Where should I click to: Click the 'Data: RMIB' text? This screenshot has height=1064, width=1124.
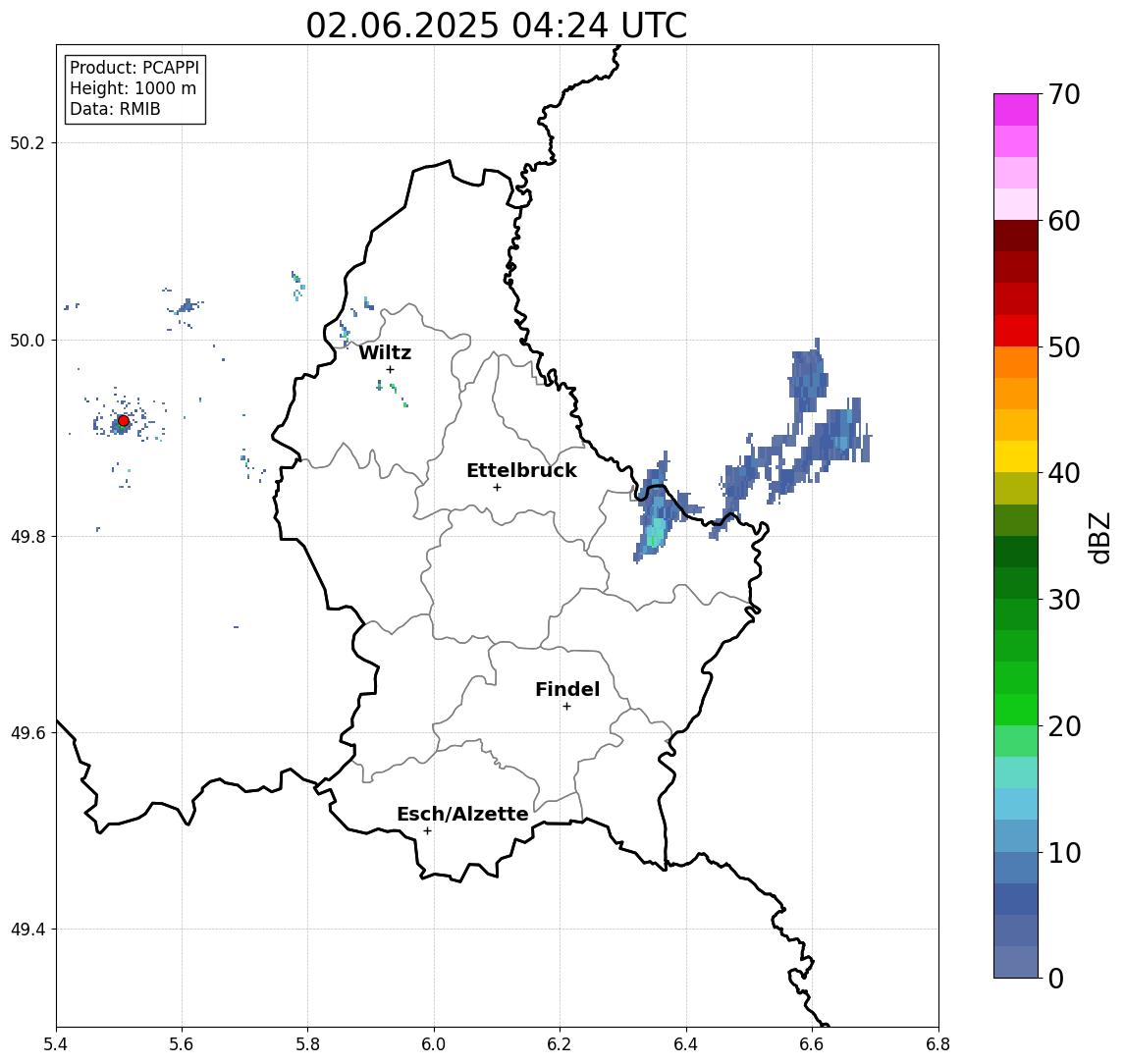115,109
